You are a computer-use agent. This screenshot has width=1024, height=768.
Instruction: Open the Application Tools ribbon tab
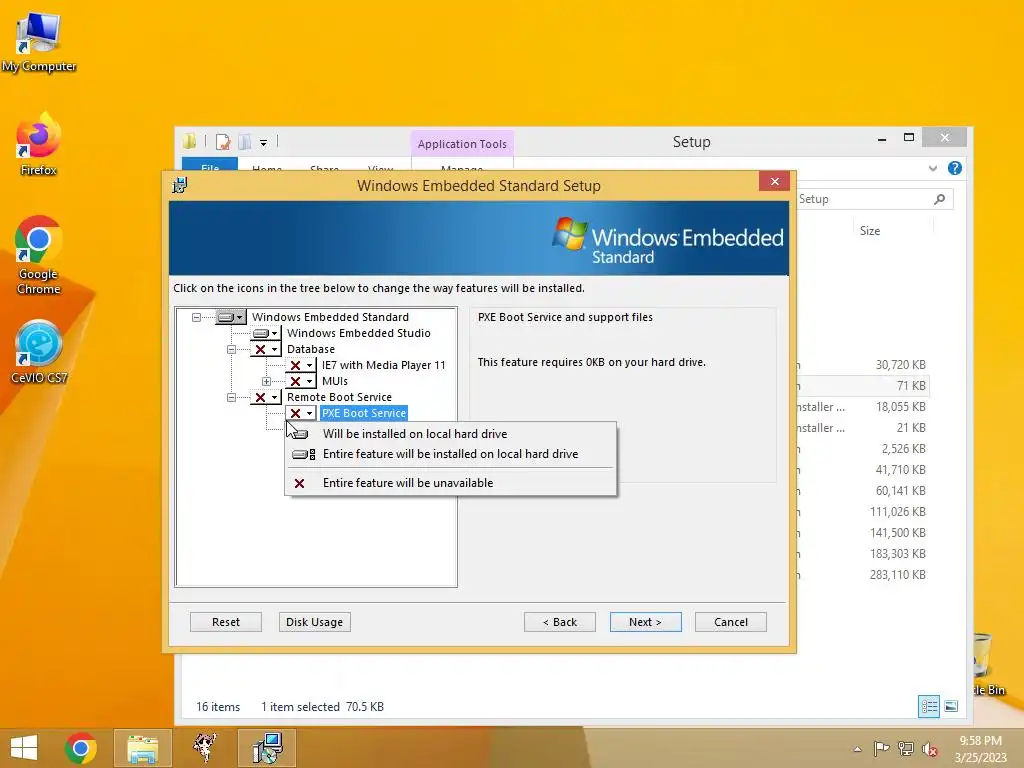point(462,144)
